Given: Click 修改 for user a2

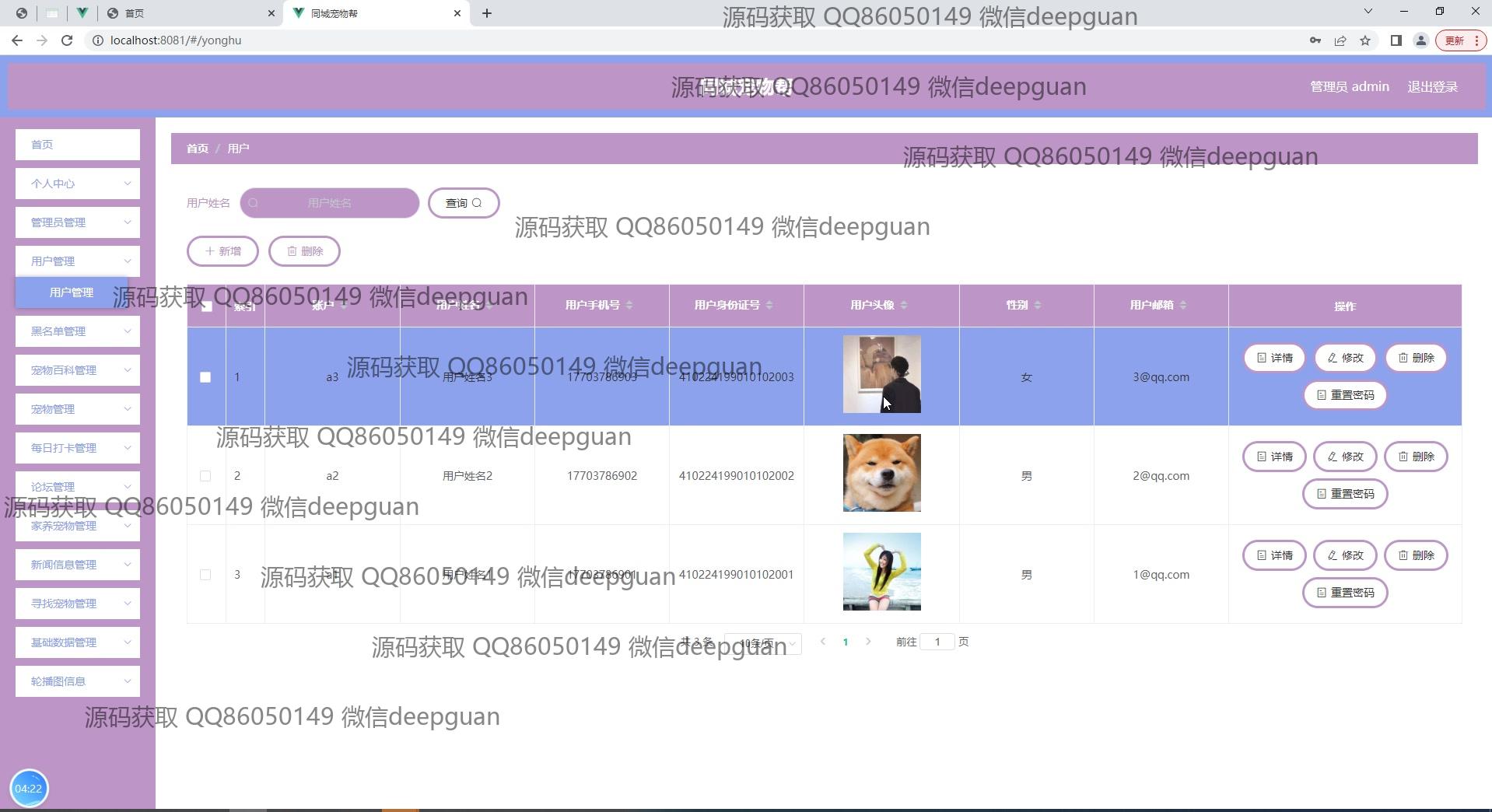Looking at the screenshot, I should click(1345, 457).
